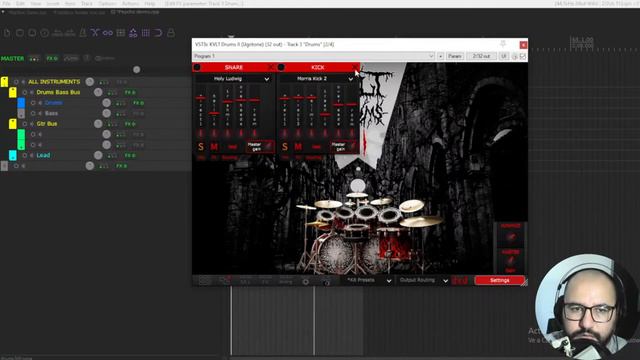The image size is (640, 360).
Task: Open the Morris Kick 2 sample dropdown
Action: (x=318, y=79)
